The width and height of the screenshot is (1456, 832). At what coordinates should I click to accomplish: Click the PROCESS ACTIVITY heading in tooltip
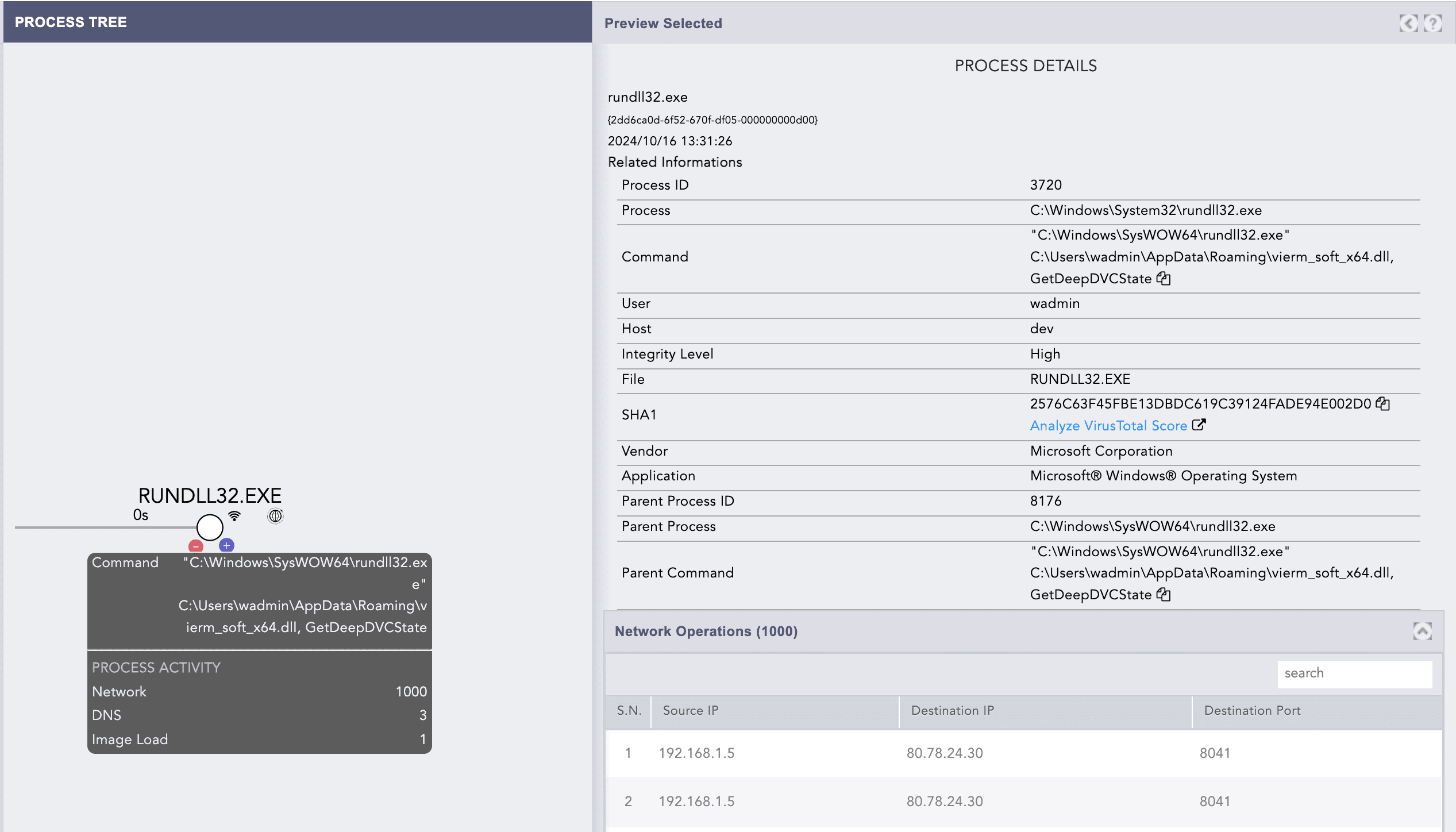pyautogui.click(x=156, y=668)
